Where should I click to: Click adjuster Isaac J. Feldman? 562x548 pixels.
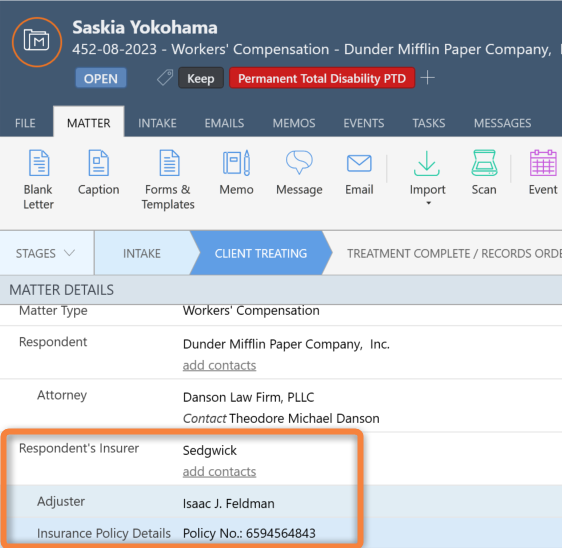[229, 504]
